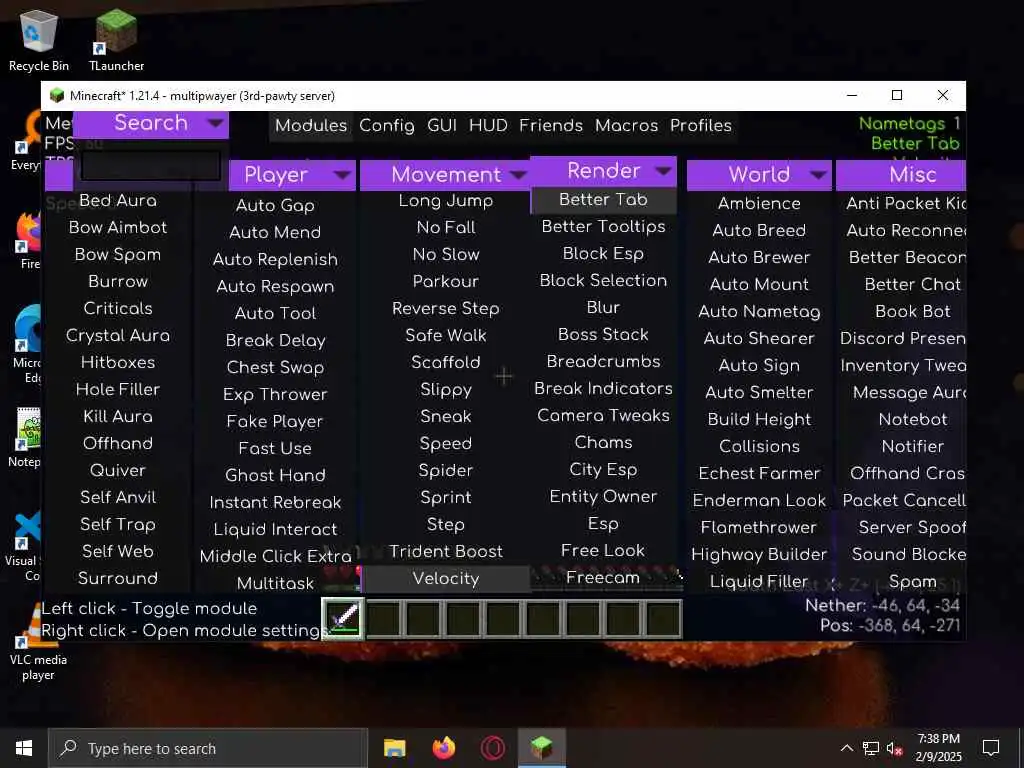1024x768 pixels.
Task: Click the Minecraft grass block title icon
Action: (57, 95)
